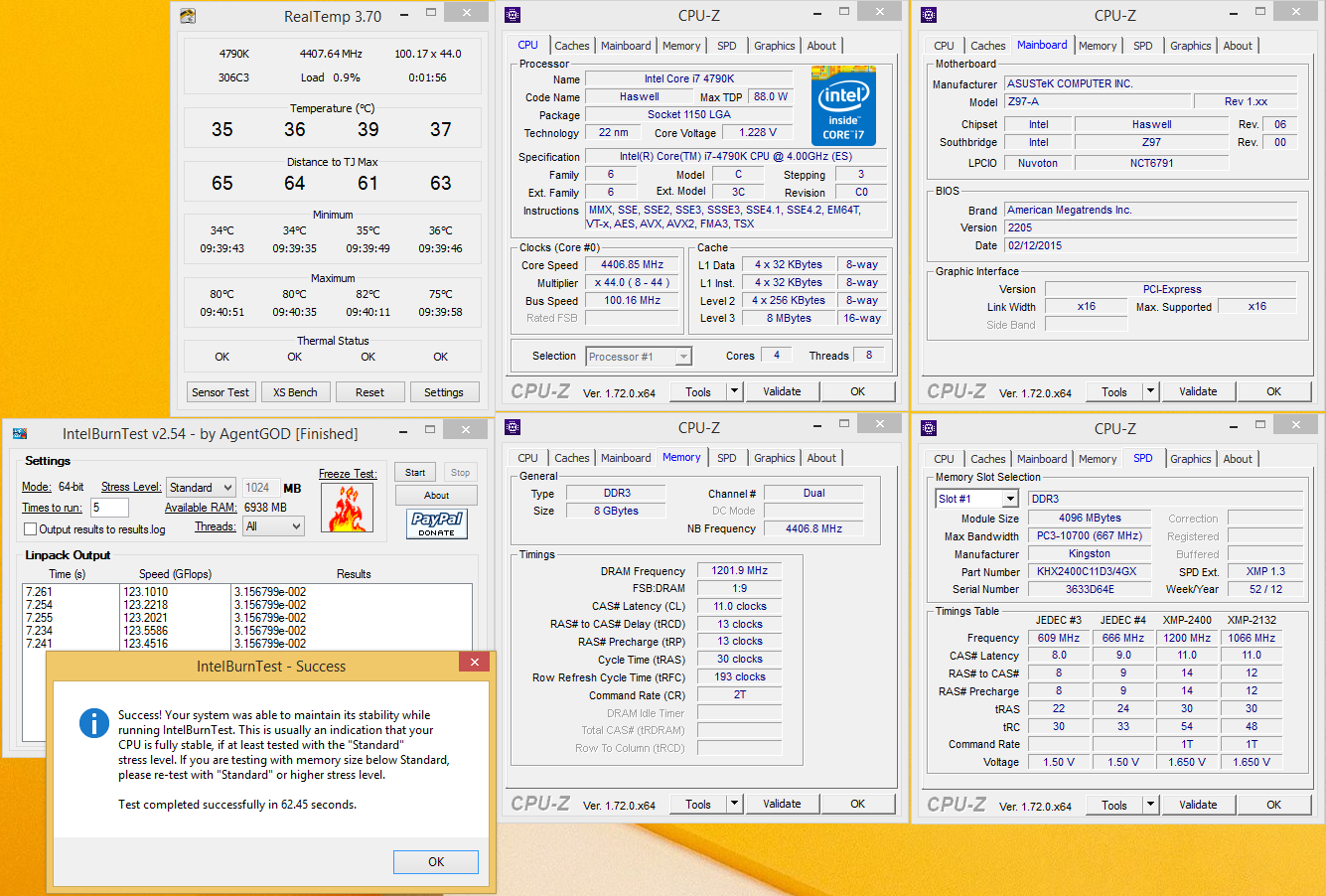Open SPD tab in CPU-Z CPU window
This screenshot has height=896, width=1326.
click(x=727, y=46)
